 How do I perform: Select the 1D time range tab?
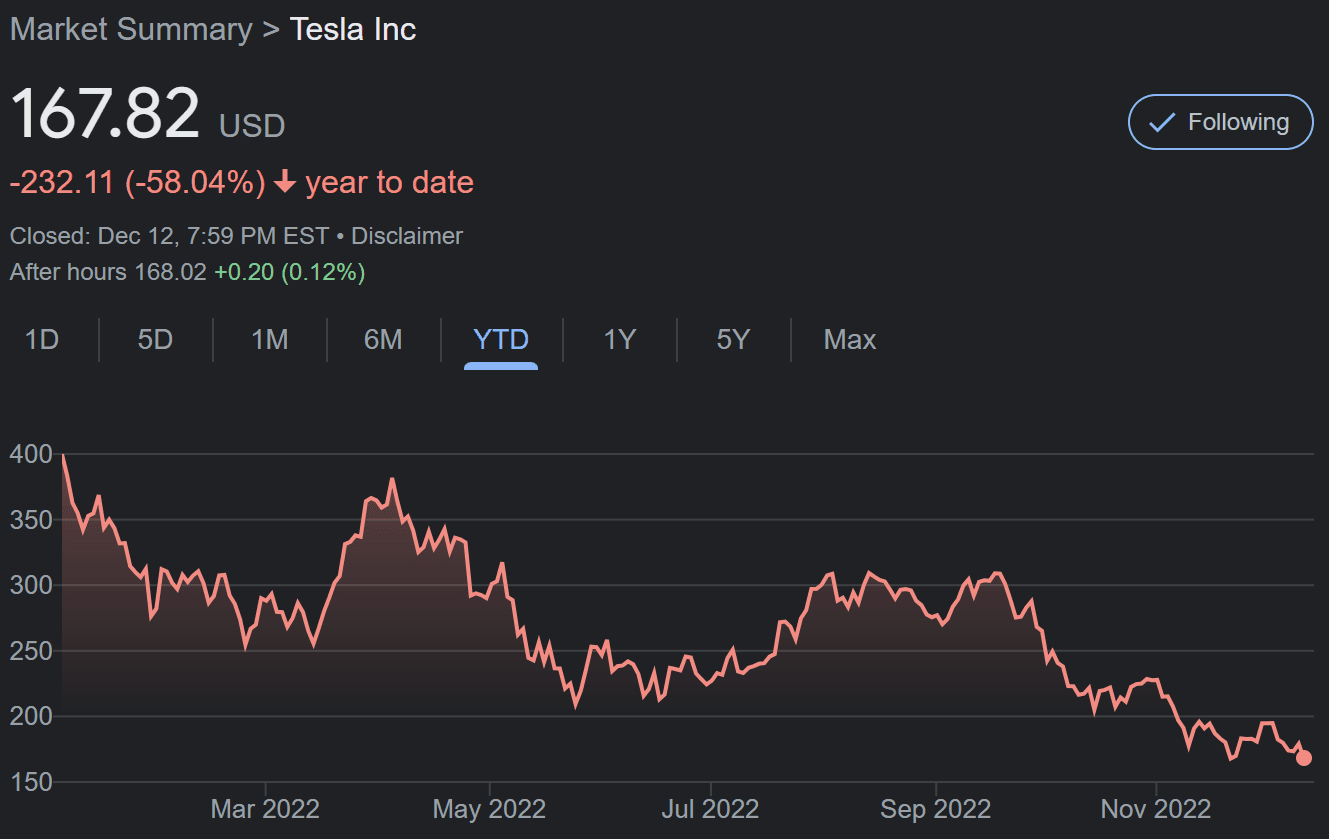(x=42, y=340)
